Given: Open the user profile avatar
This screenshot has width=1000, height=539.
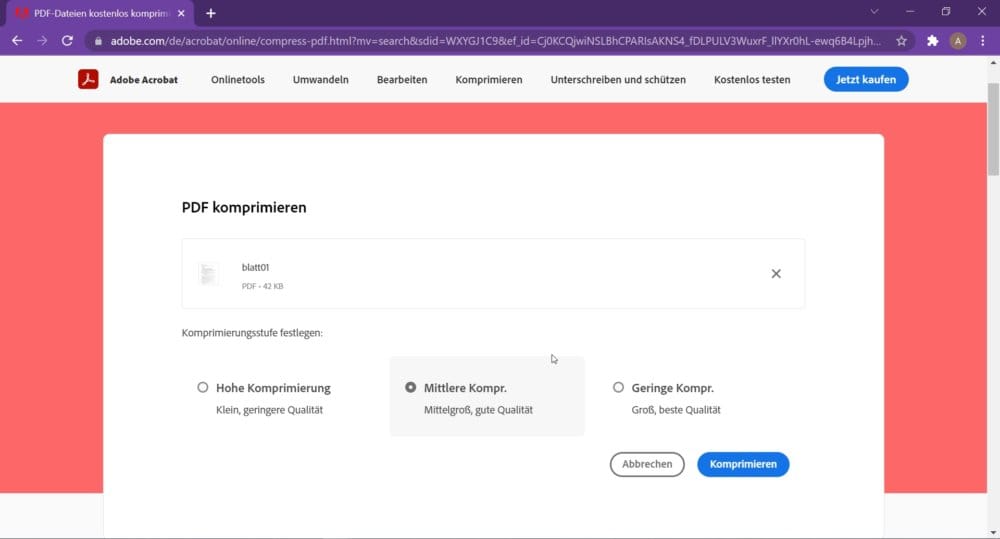Looking at the screenshot, I should pyautogui.click(x=957, y=41).
